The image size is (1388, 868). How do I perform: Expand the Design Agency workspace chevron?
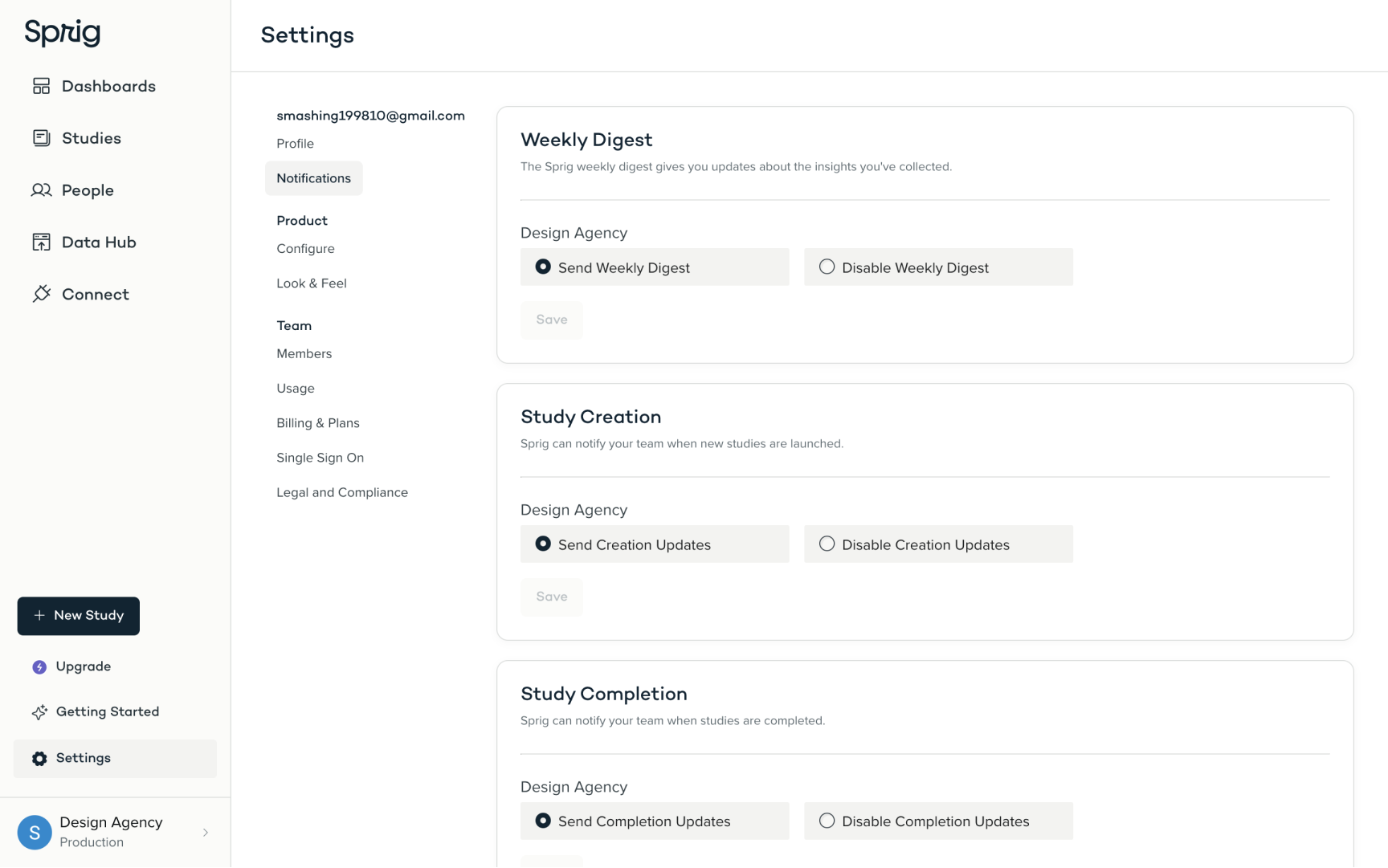[x=206, y=832]
